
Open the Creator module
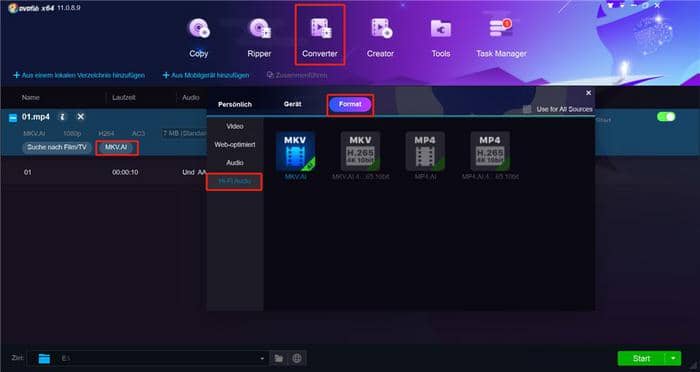coord(380,38)
